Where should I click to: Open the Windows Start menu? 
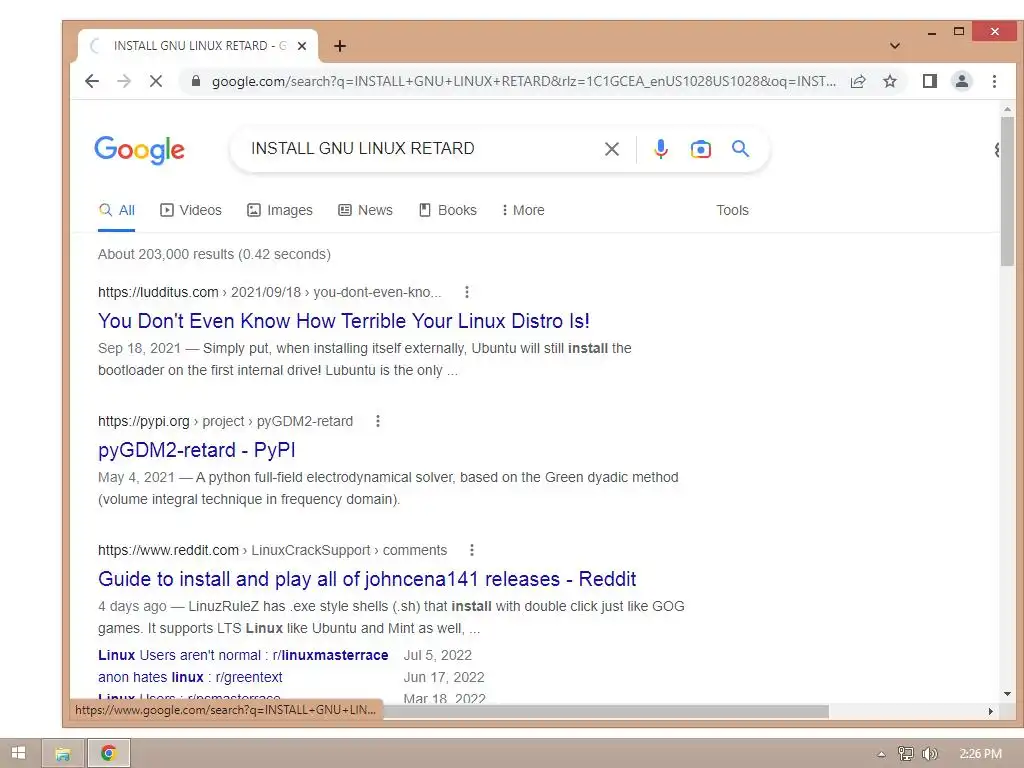coord(18,753)
